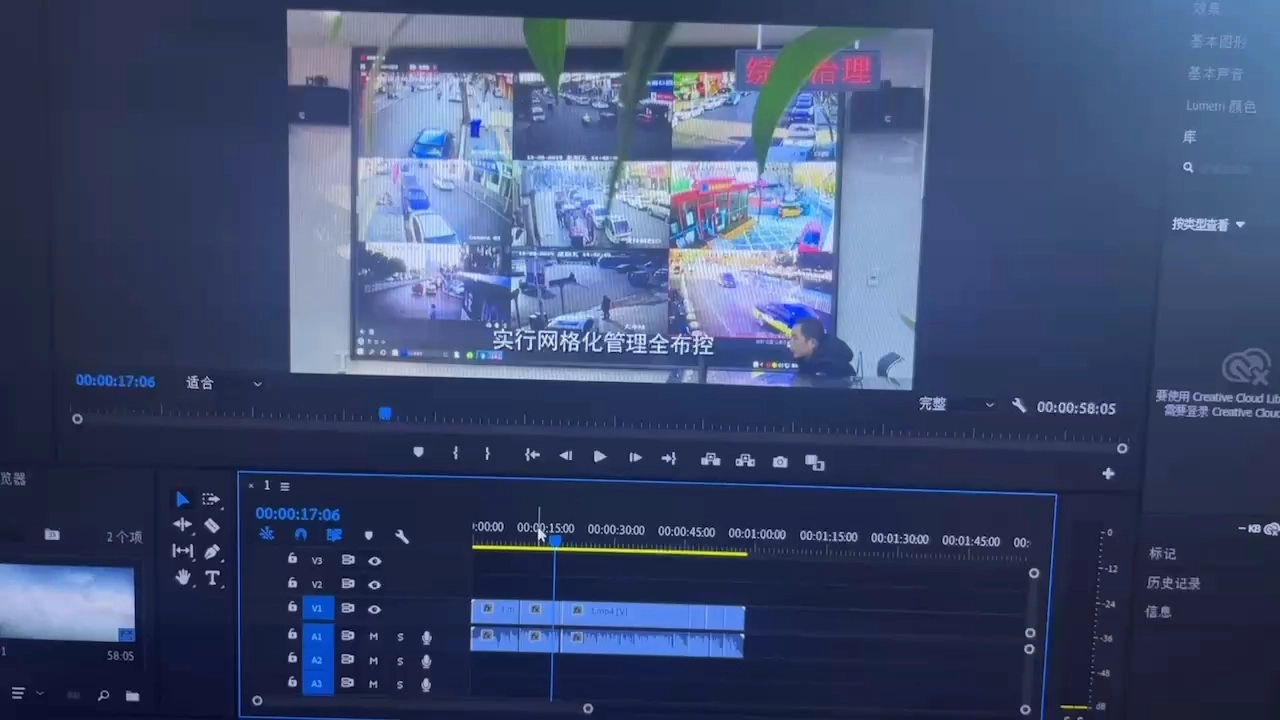Image resolution: width=1280 pixels, height=720 pixels.
Task: Open the 库 panel
Action: [1190, 137]
